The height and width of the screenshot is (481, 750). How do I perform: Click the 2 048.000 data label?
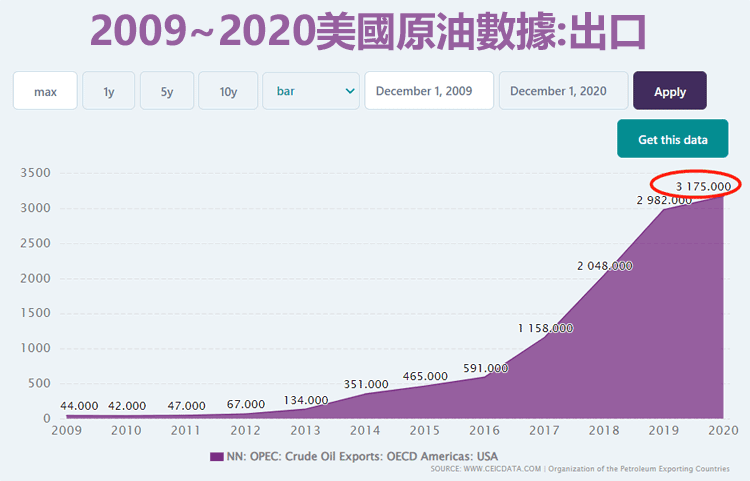[605, 265]
